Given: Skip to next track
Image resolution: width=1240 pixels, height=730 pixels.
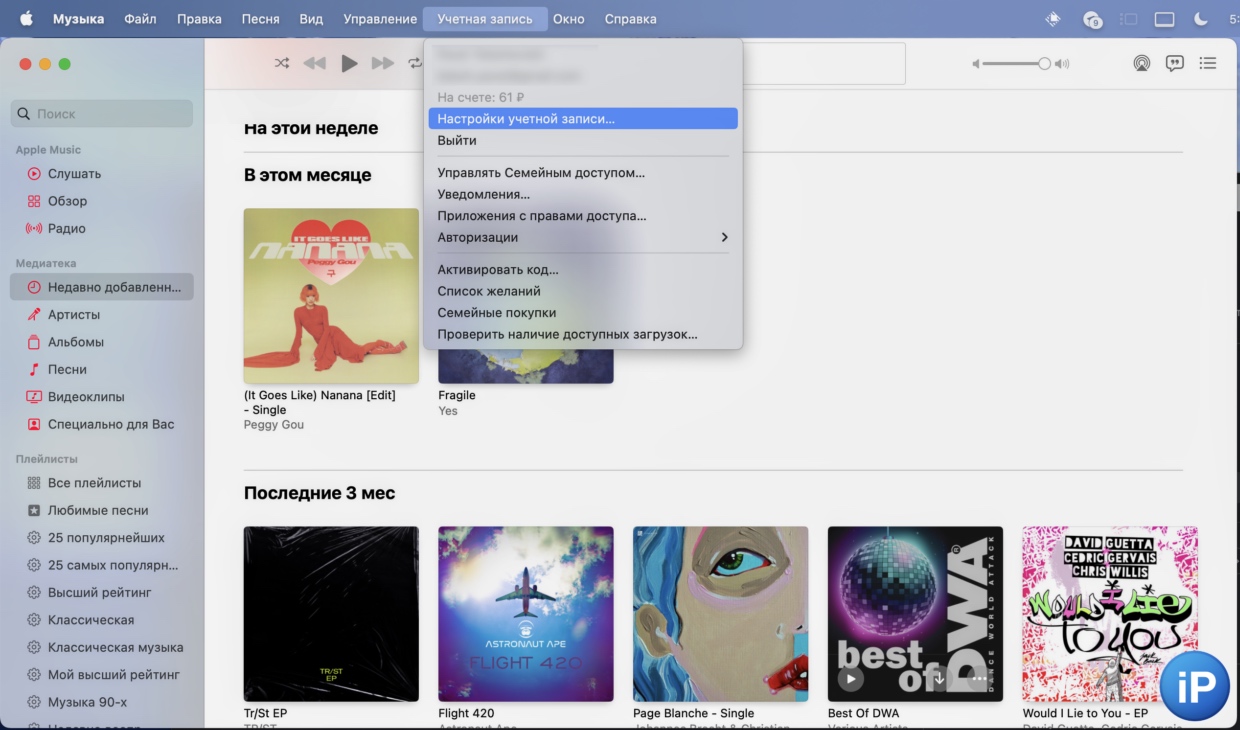Looking at the screenshot, I should tap(383, 63).
